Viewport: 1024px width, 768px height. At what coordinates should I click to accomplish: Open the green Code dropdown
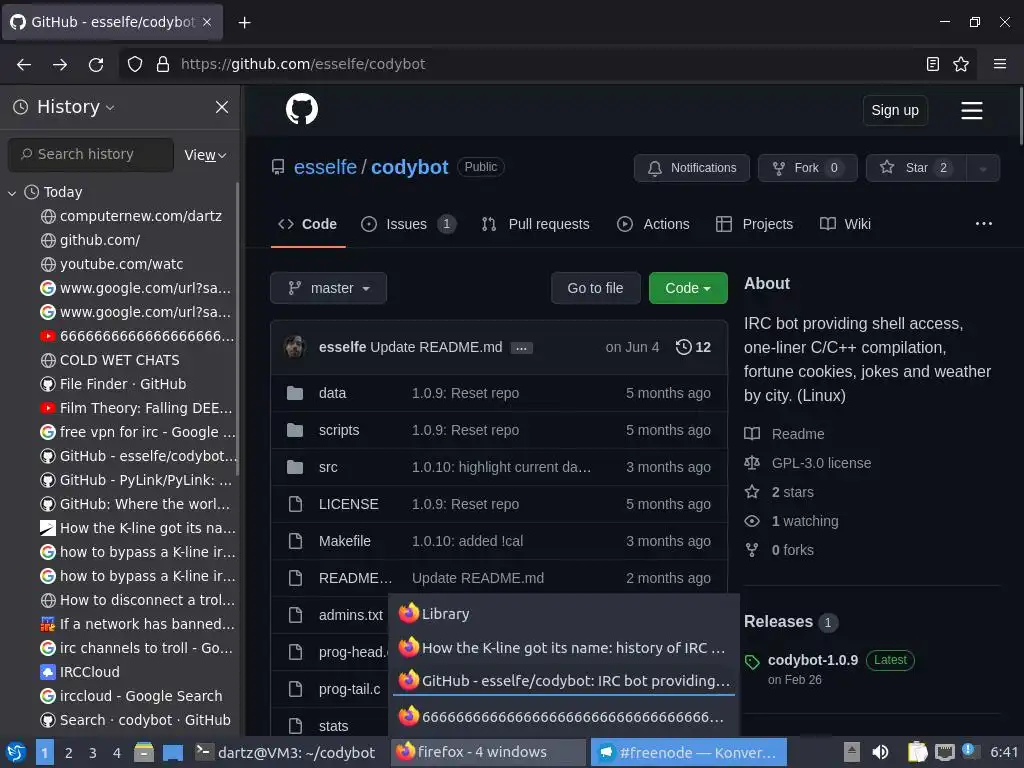pyautogui.click(x=688, y=288)
